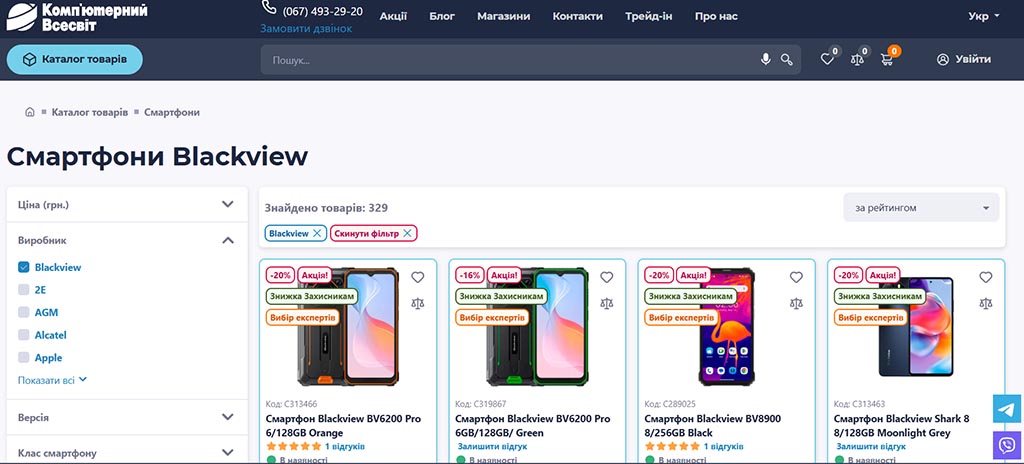
Task: Click the Каталог товарів button
Action: tap(75, 60)
